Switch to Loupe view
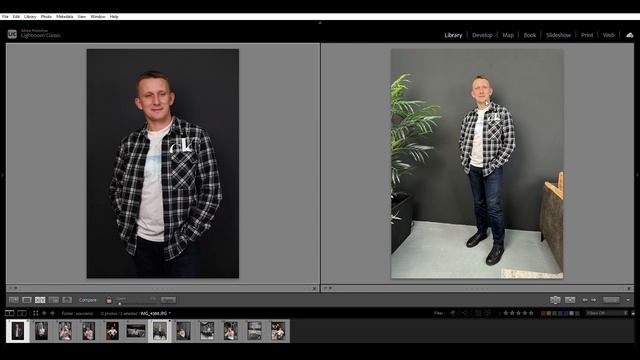 27,300
